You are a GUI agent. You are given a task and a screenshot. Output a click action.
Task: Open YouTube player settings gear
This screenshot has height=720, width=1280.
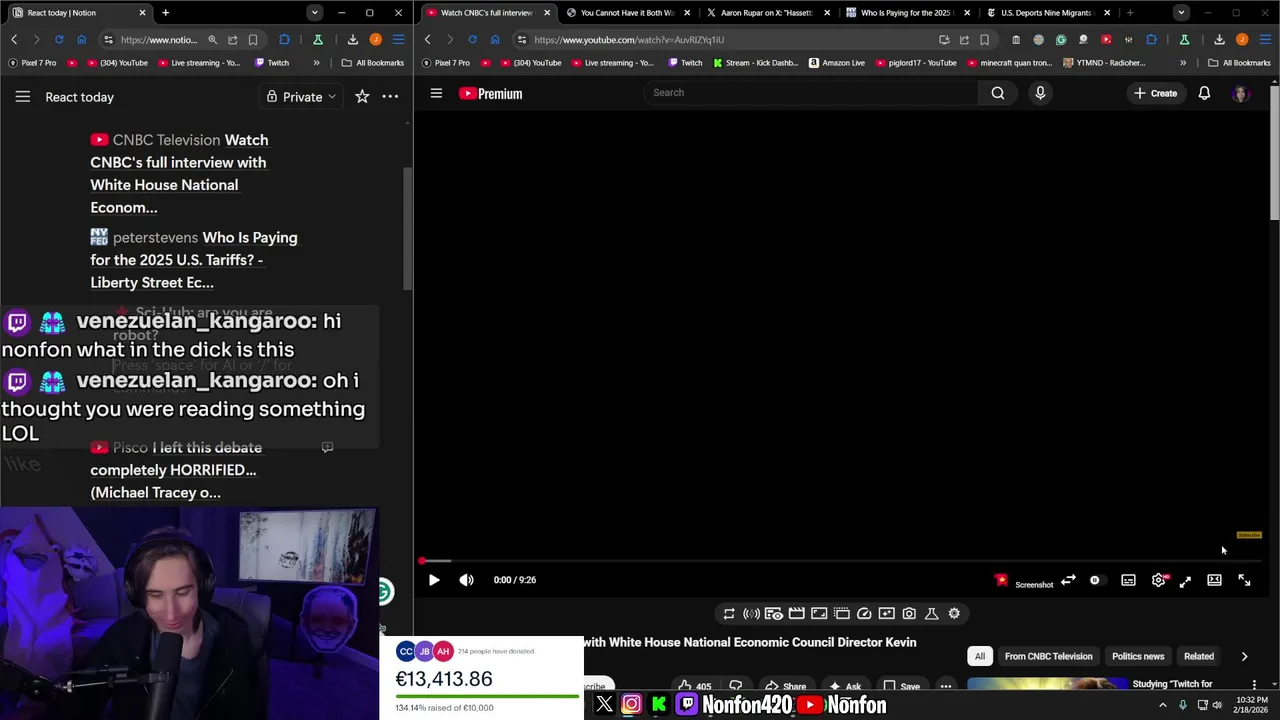[x=1158, y=580]
